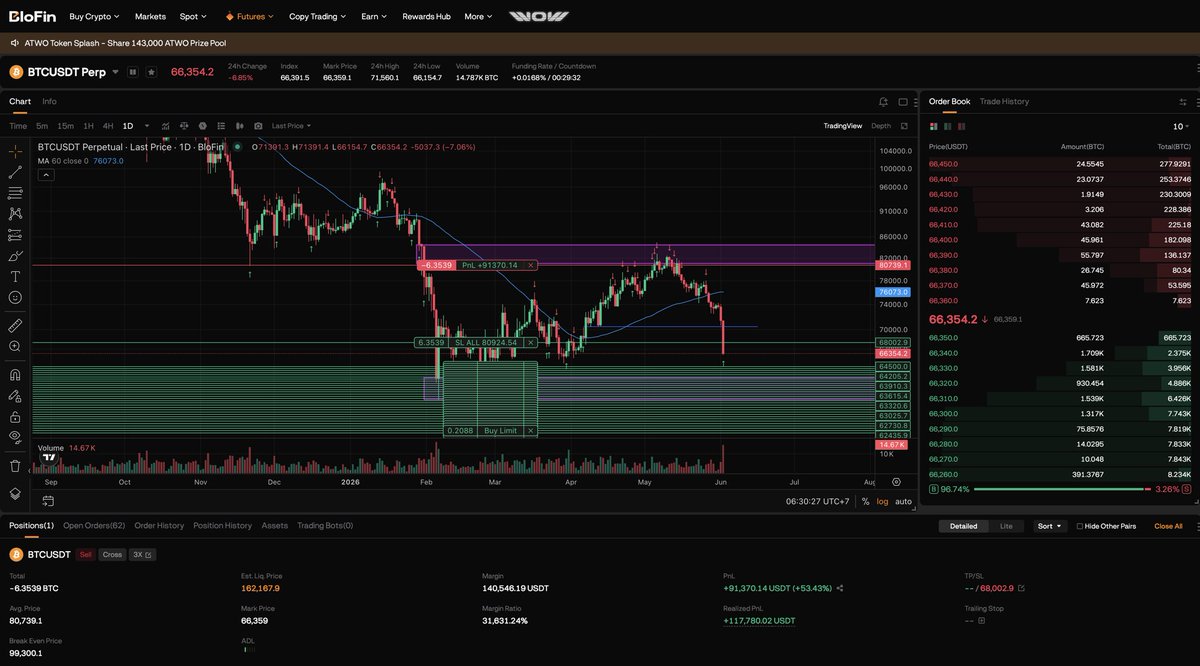Open the BTCUSDT Perp pair selector arrow

[115, 72]
